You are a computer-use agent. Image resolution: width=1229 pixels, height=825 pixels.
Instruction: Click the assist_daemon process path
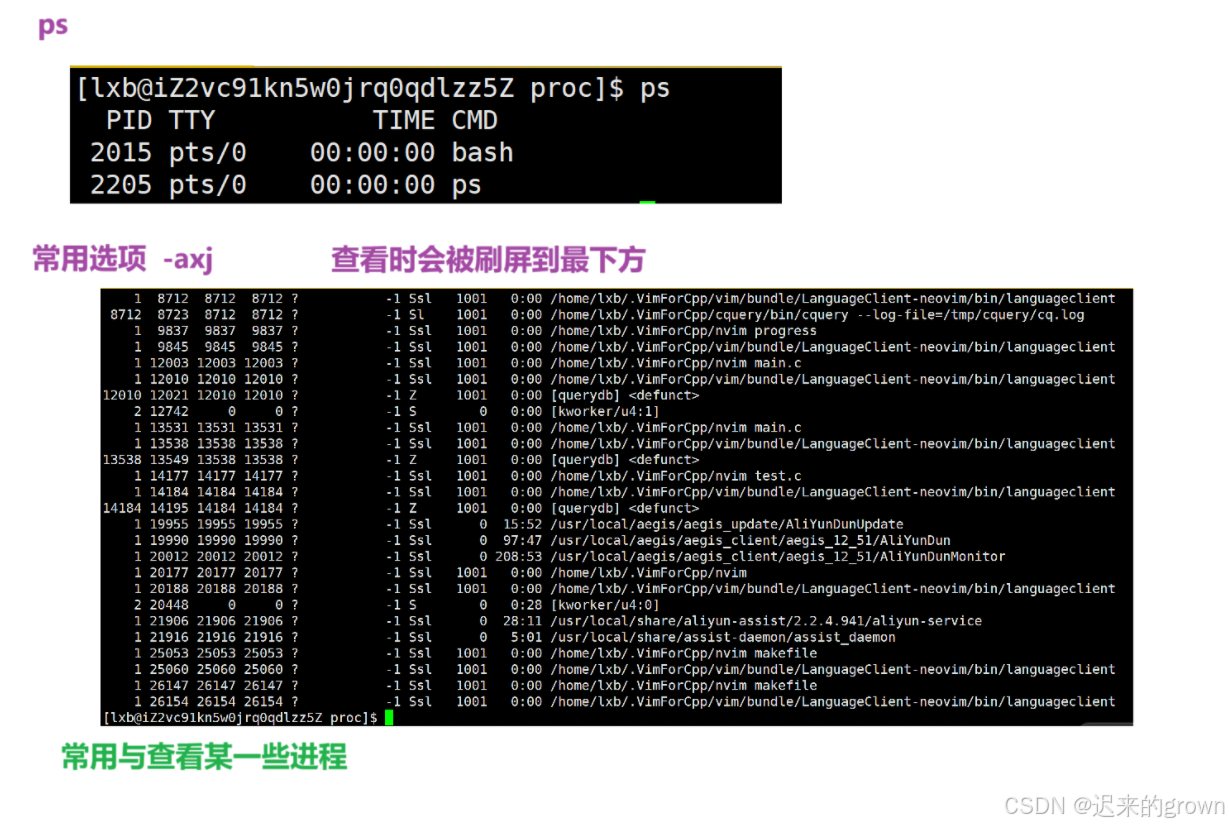point(723,637)
